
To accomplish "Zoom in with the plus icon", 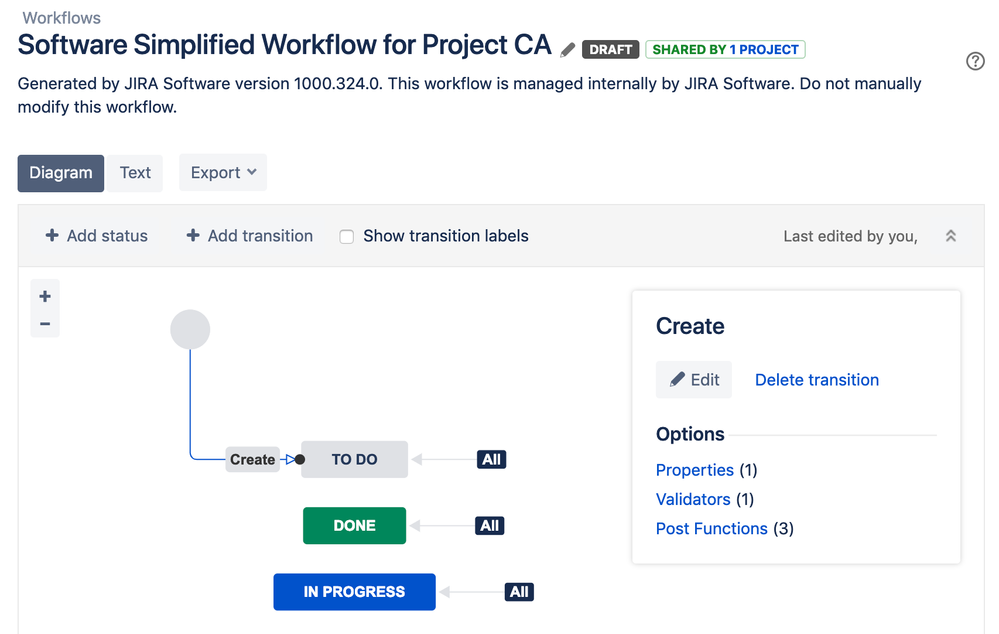I will (45, 297).
